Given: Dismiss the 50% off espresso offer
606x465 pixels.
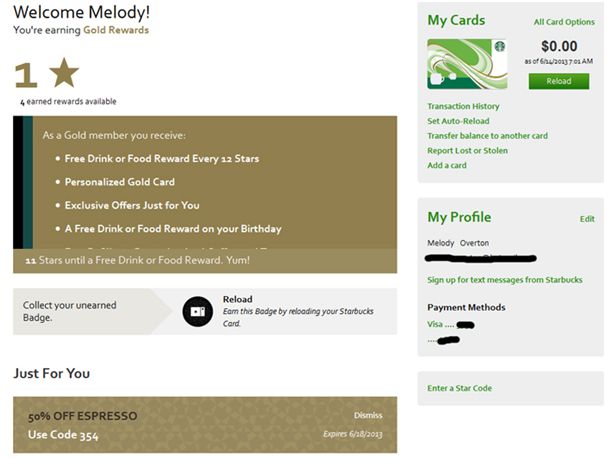Looking at the screenshot, I should tap(368, 415).
